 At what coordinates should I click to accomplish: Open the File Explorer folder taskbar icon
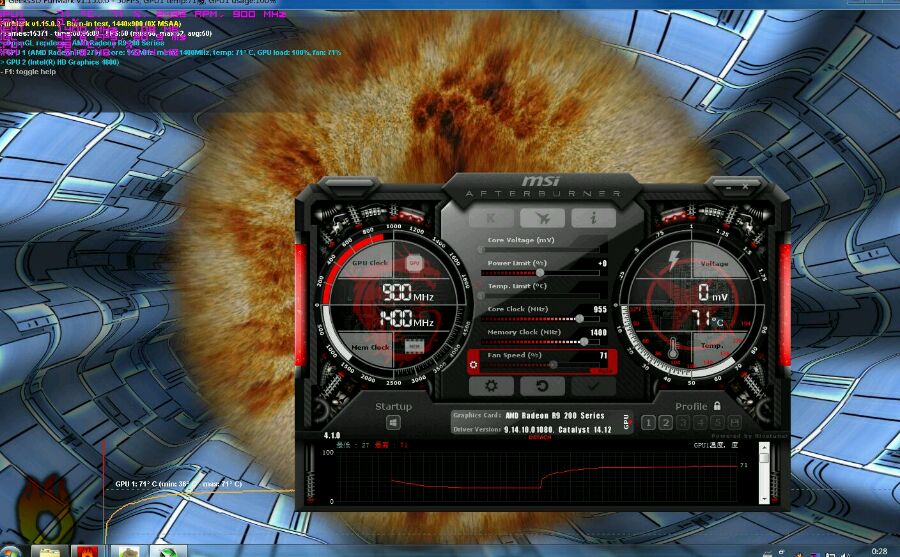pyautogui.click(x=49, y=552)
